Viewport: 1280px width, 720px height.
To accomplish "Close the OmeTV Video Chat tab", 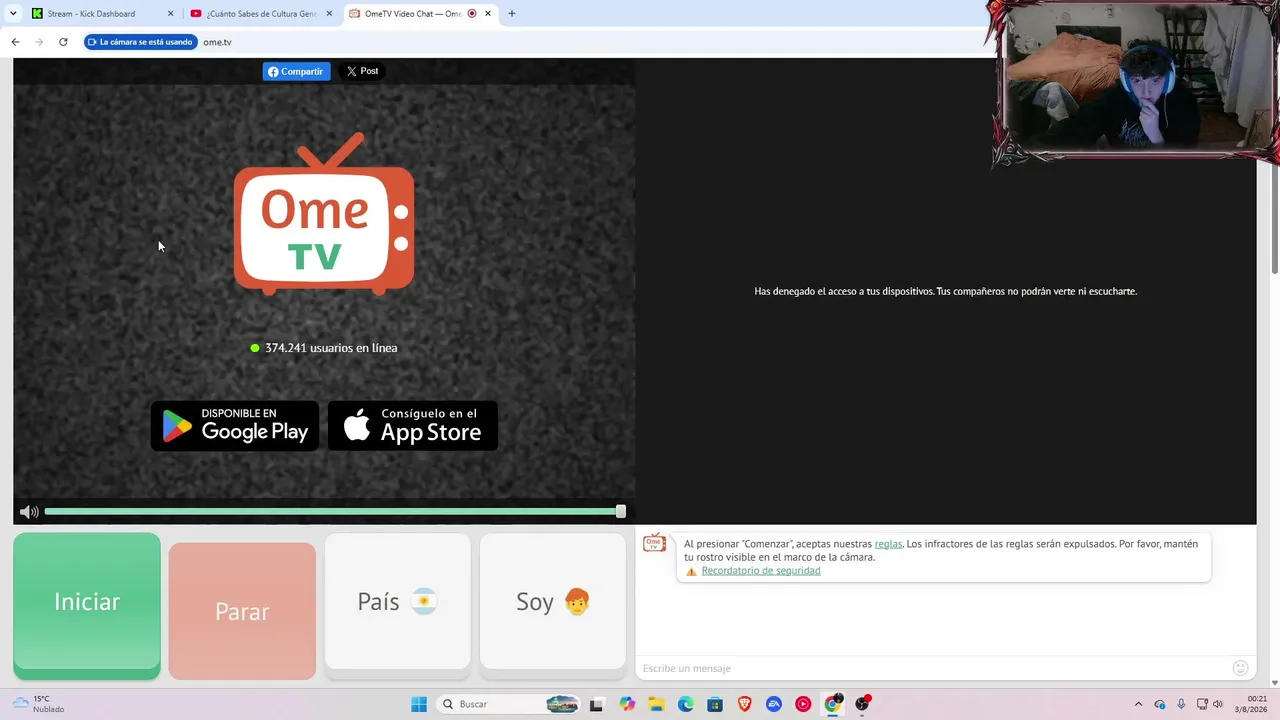I will (488, 14).
